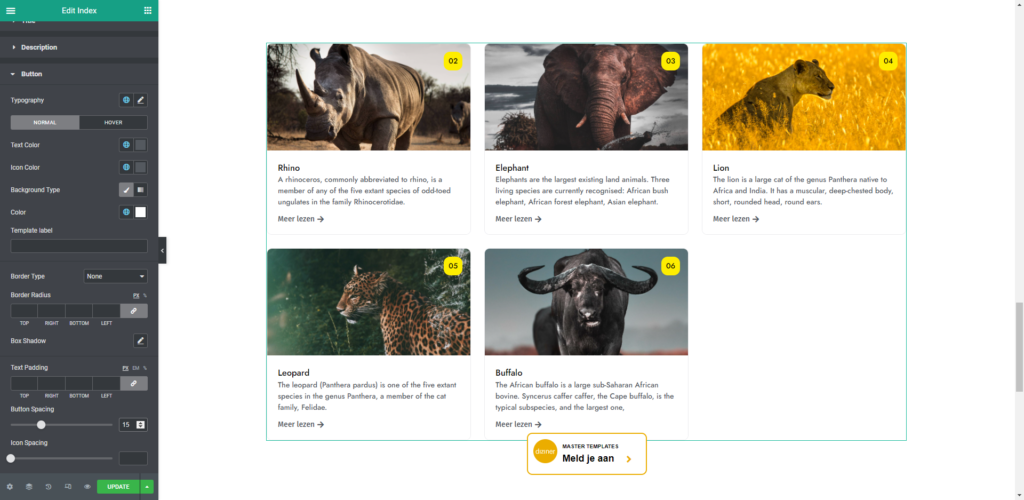The width and height of the screenshot is (1024, 500).
Task: Click the global Text Color globe icon
Action: point(126,145)
